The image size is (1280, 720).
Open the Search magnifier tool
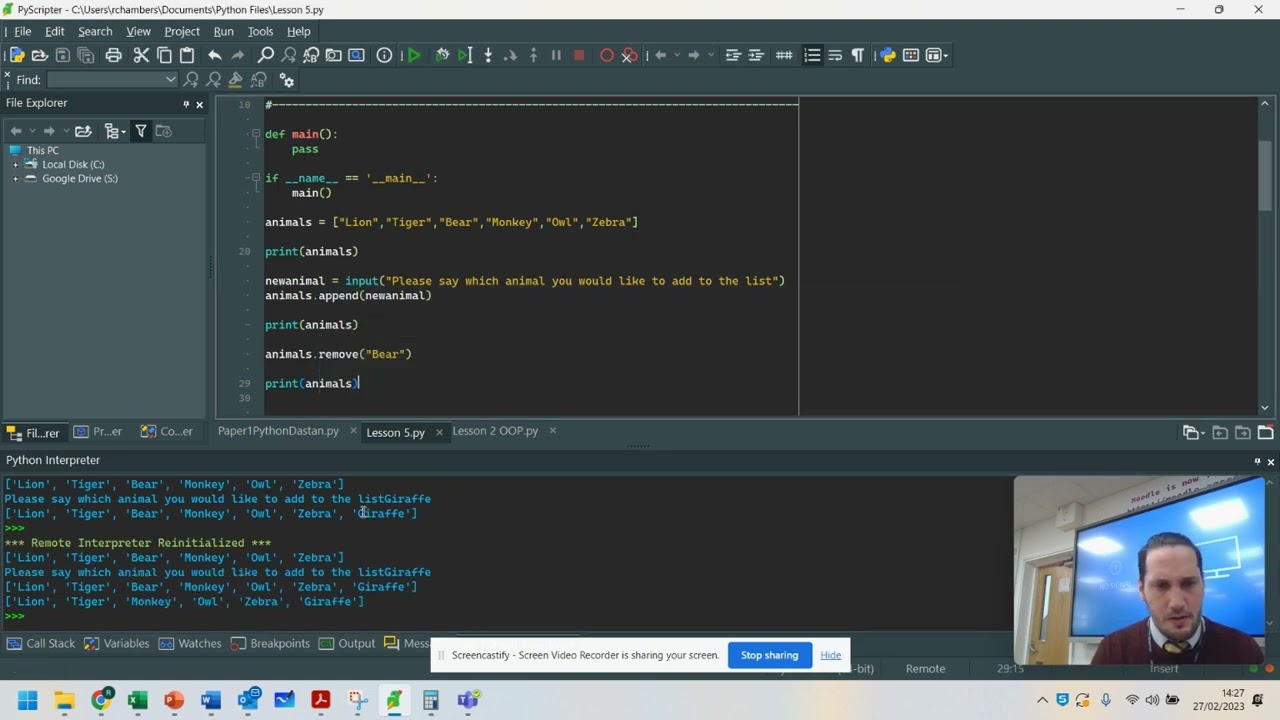[x=265, y=55]
